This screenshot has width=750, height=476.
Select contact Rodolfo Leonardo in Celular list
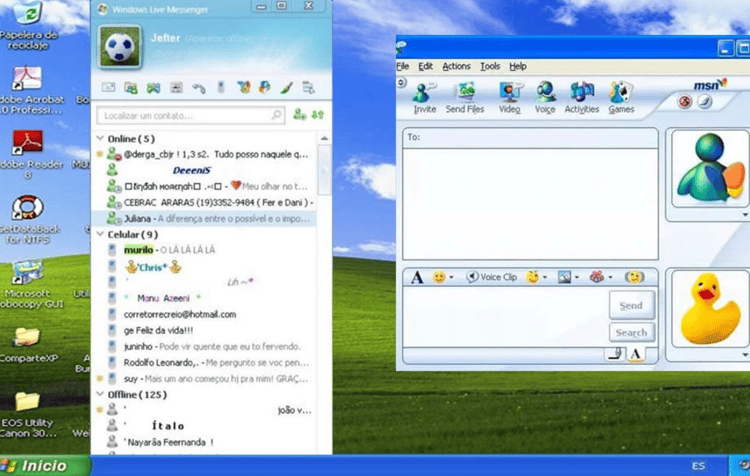[x=205, y=363]
